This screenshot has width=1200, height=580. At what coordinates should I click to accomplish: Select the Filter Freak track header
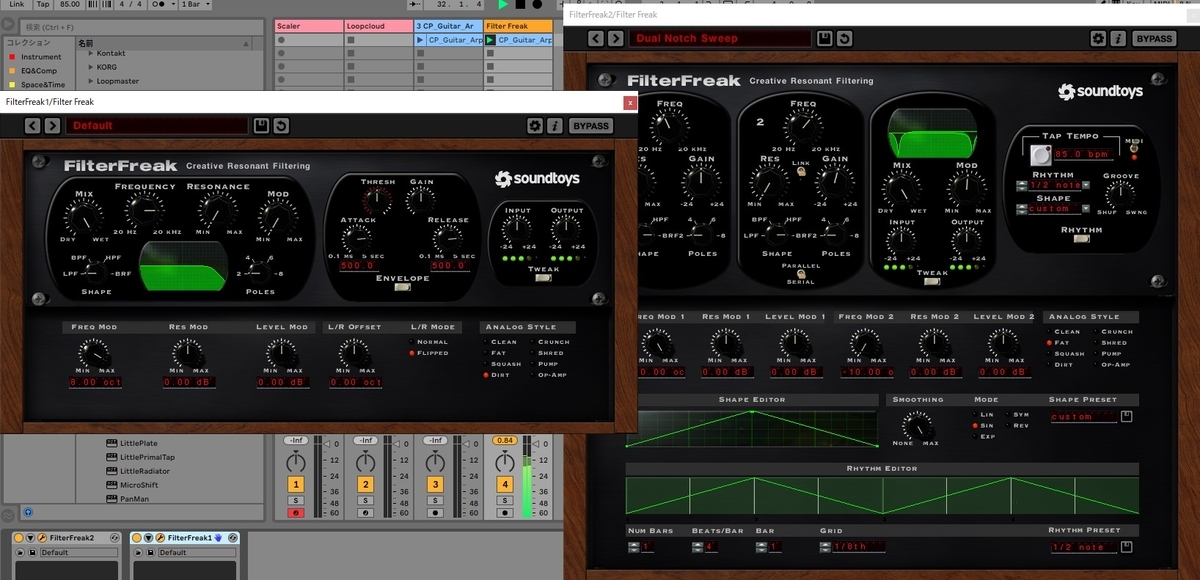click(518, 25)
